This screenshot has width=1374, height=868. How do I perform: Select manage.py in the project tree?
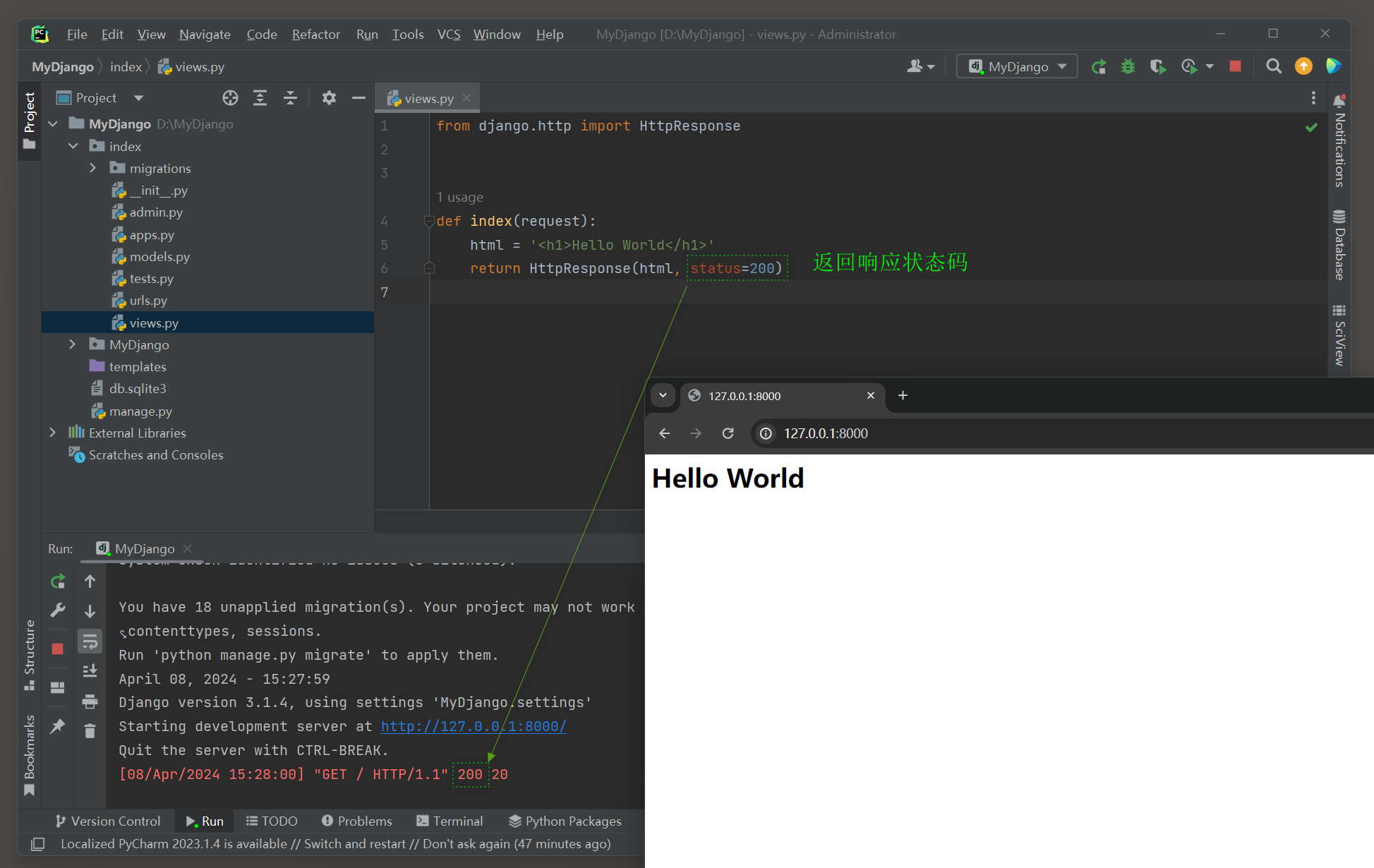[140, 411]
